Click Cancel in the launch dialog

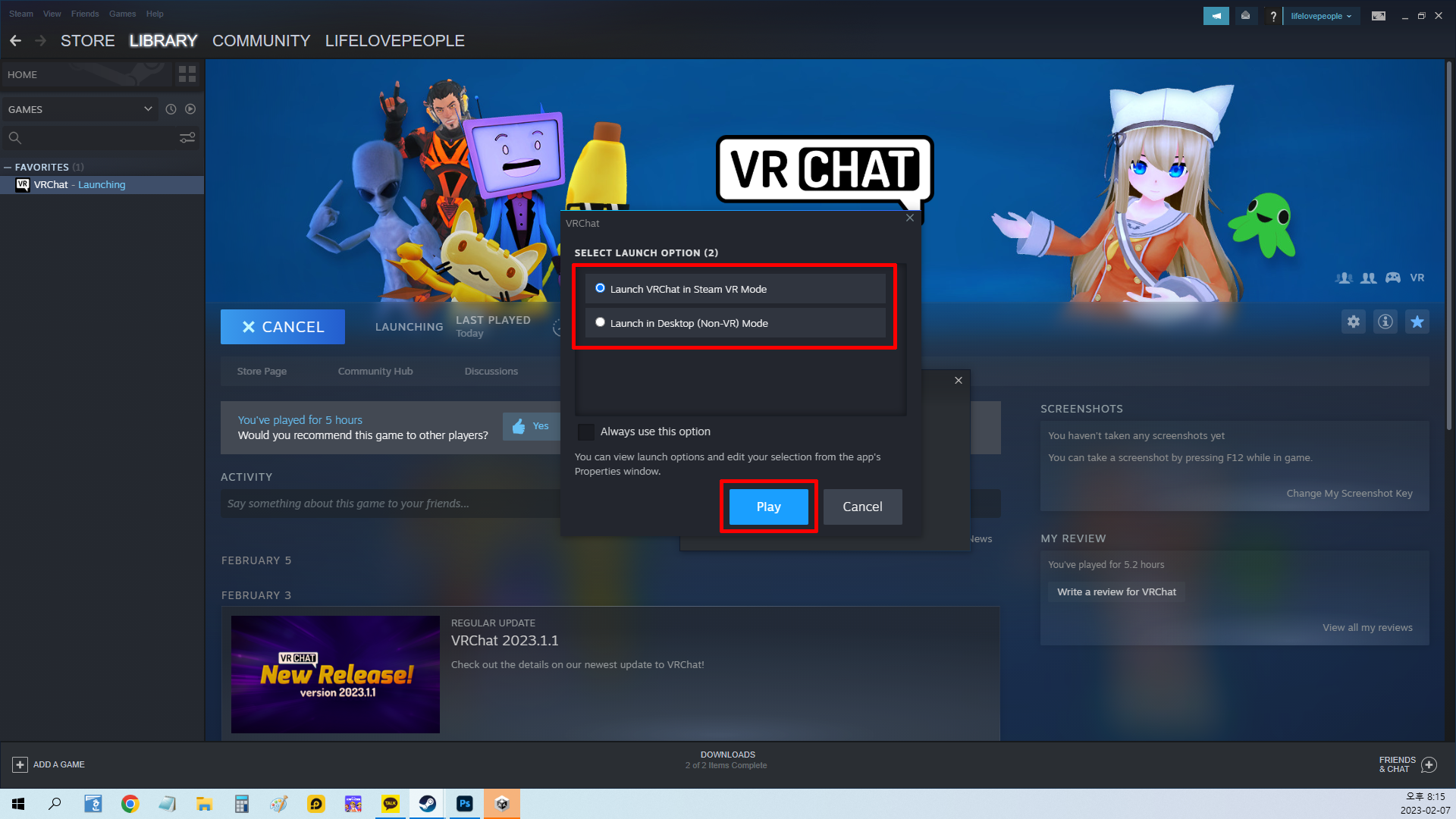click(862, 507)
